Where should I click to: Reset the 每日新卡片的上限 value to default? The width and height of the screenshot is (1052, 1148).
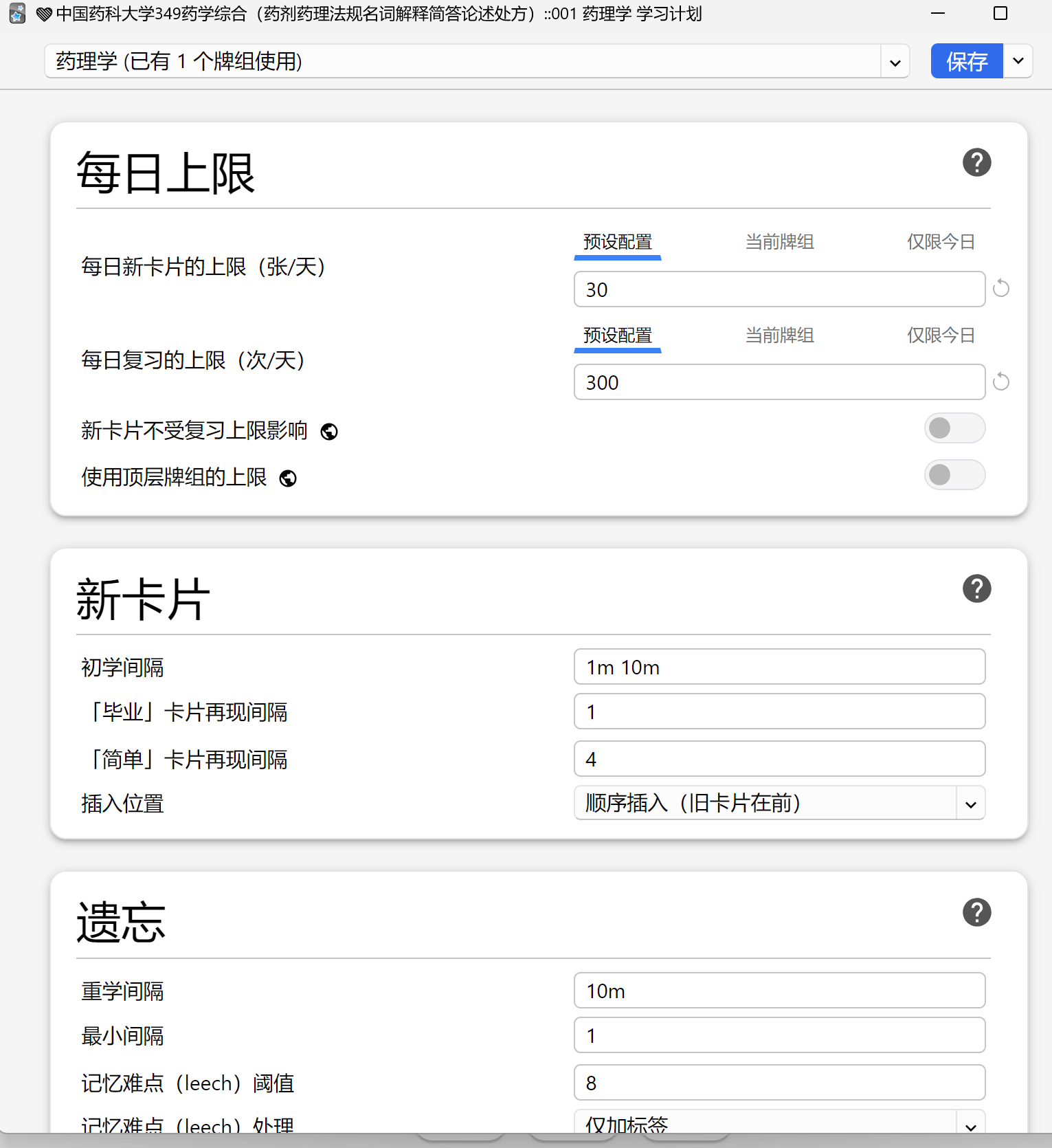coord(1001,289)
